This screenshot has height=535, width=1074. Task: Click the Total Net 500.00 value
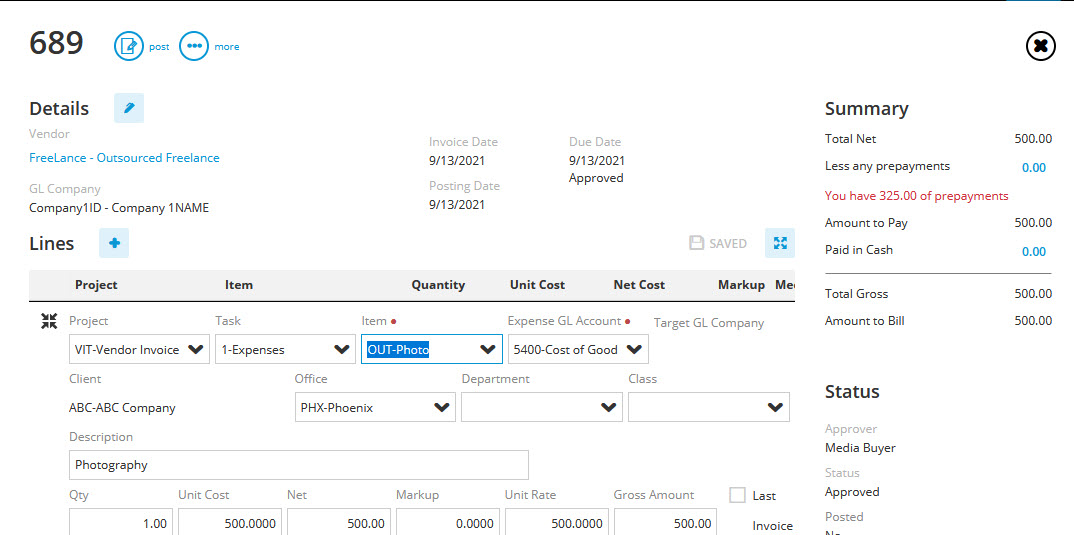1033,139
